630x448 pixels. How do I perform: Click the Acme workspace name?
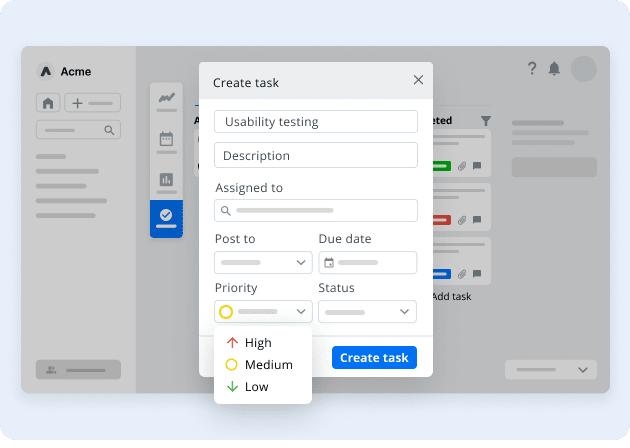(x=76, y=72)
